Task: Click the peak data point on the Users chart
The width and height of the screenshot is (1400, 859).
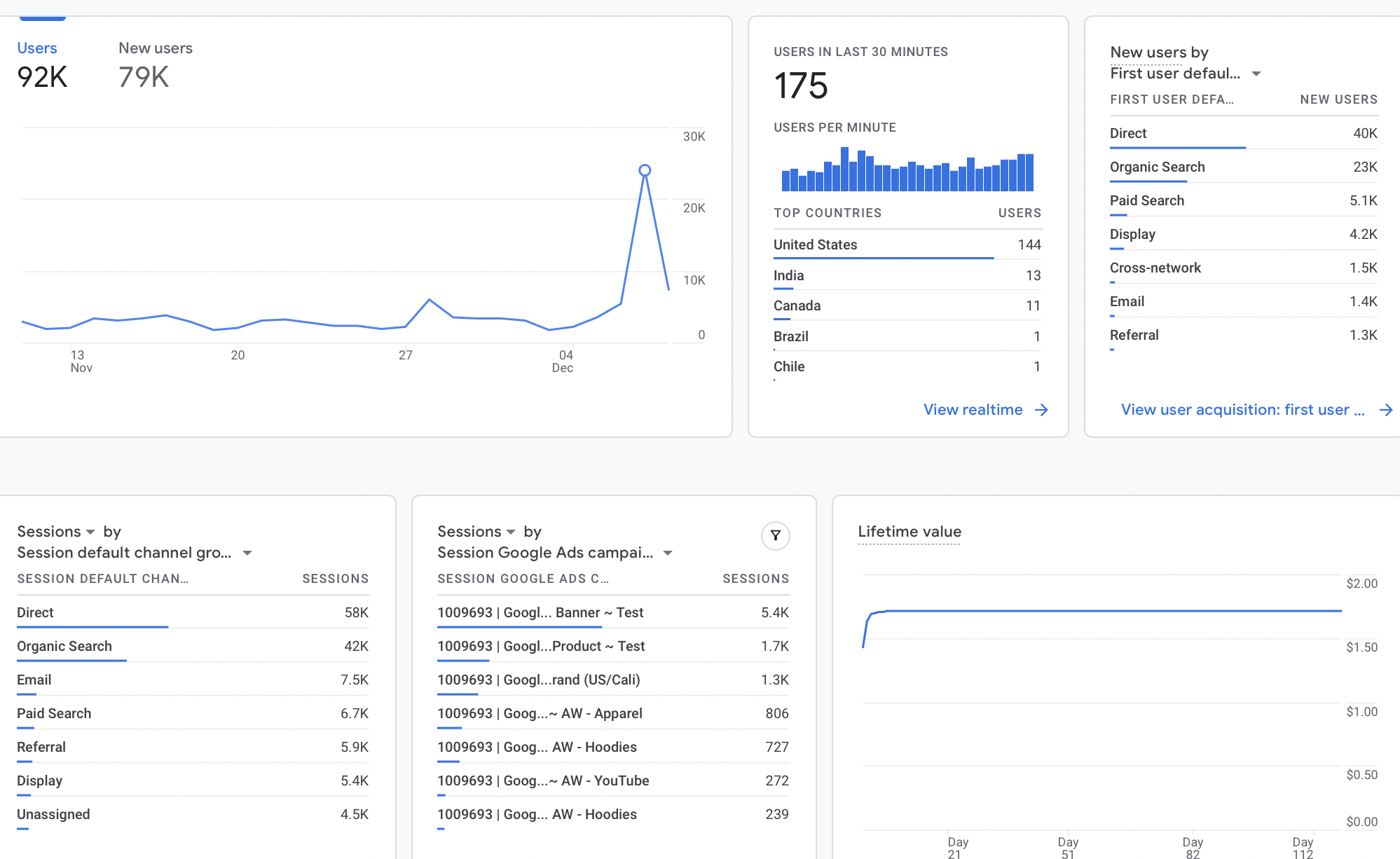Action: pyautogui.click(x=645, y=170)
